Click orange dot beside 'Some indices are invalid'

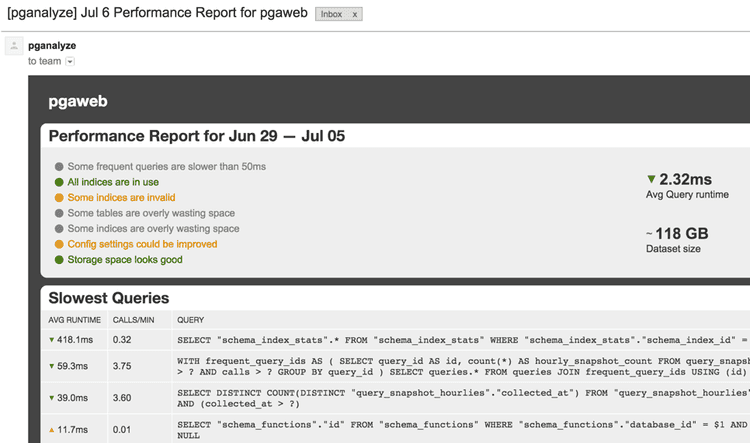pyautogui.click(x=59, y=198)
